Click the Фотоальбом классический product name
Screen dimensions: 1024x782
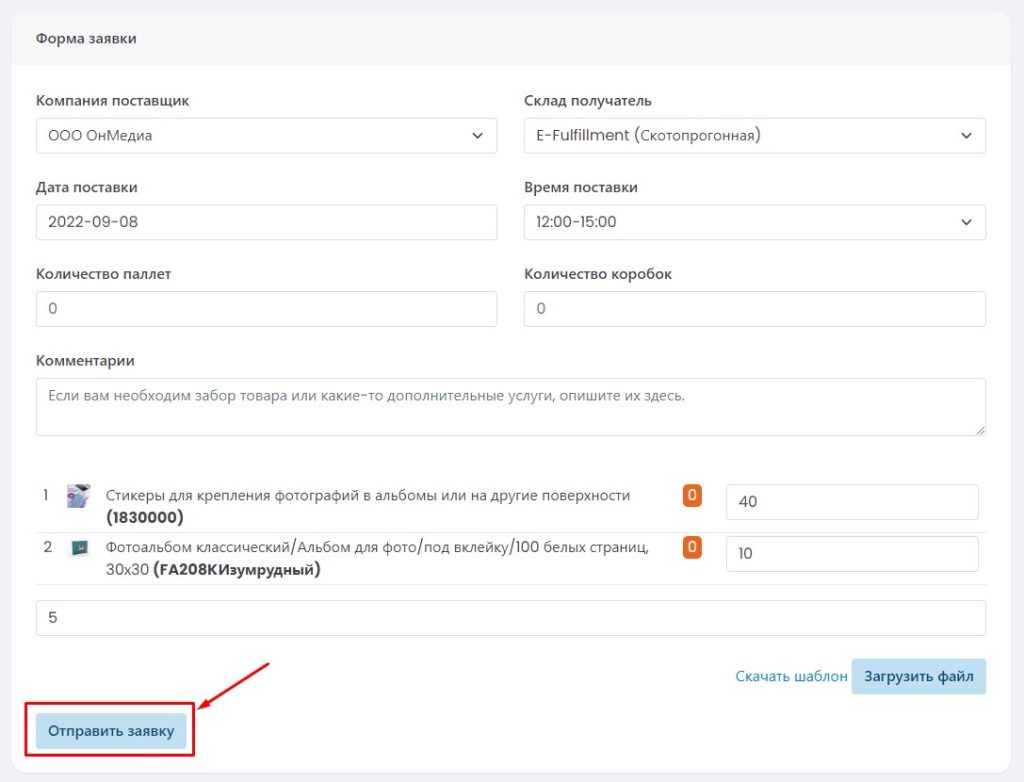tap(377, 558)
